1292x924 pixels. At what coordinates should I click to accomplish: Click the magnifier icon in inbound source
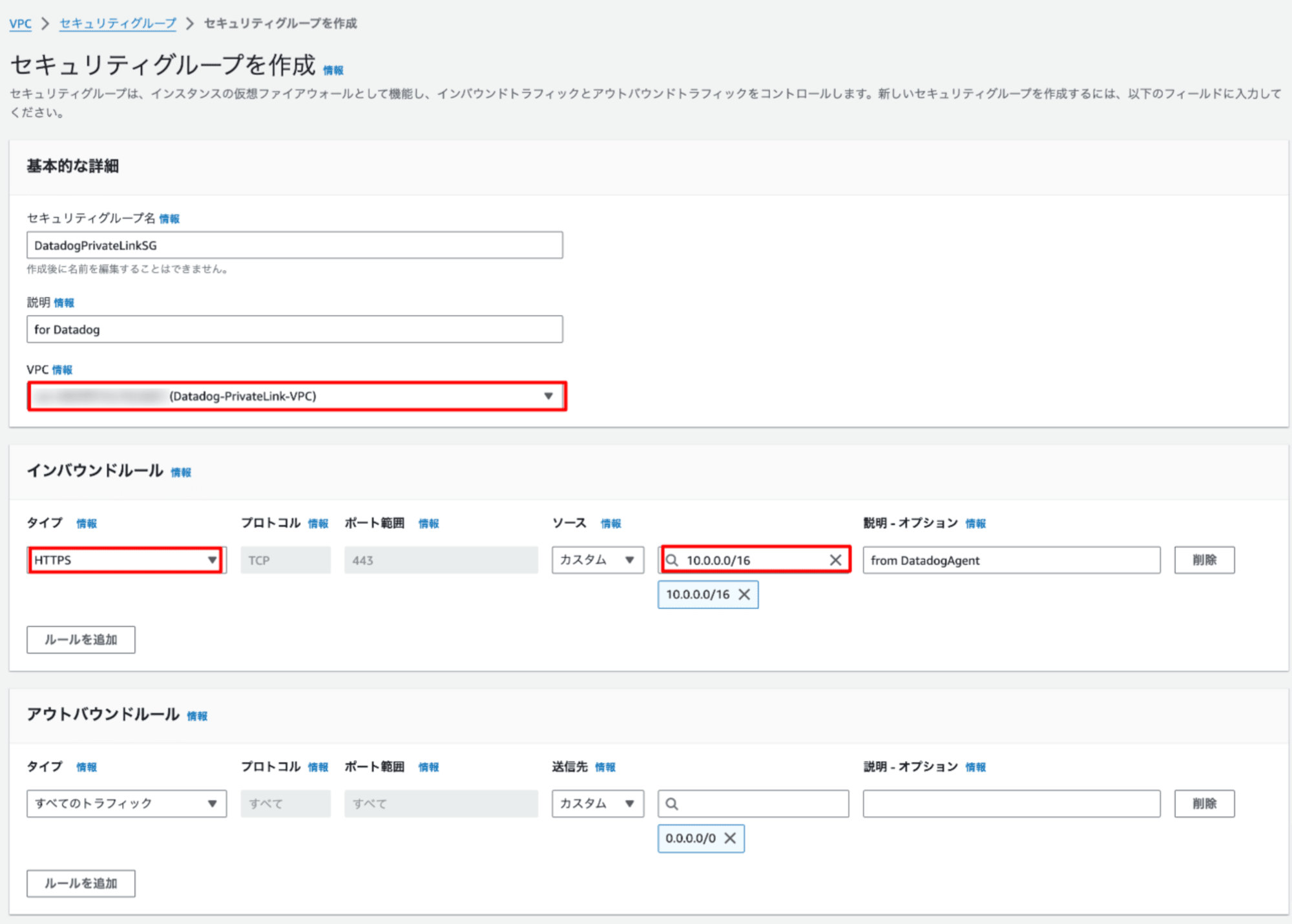pos(672,560)
